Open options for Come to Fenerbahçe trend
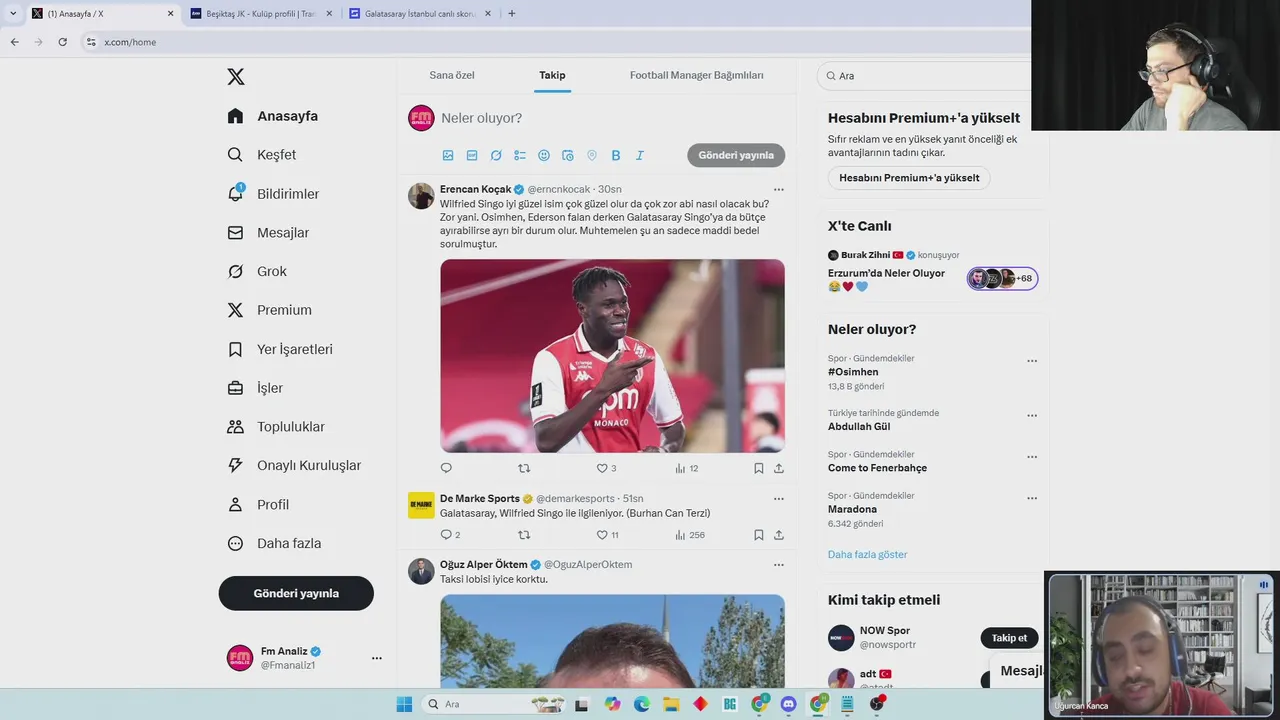 (x=1032, y=457)
